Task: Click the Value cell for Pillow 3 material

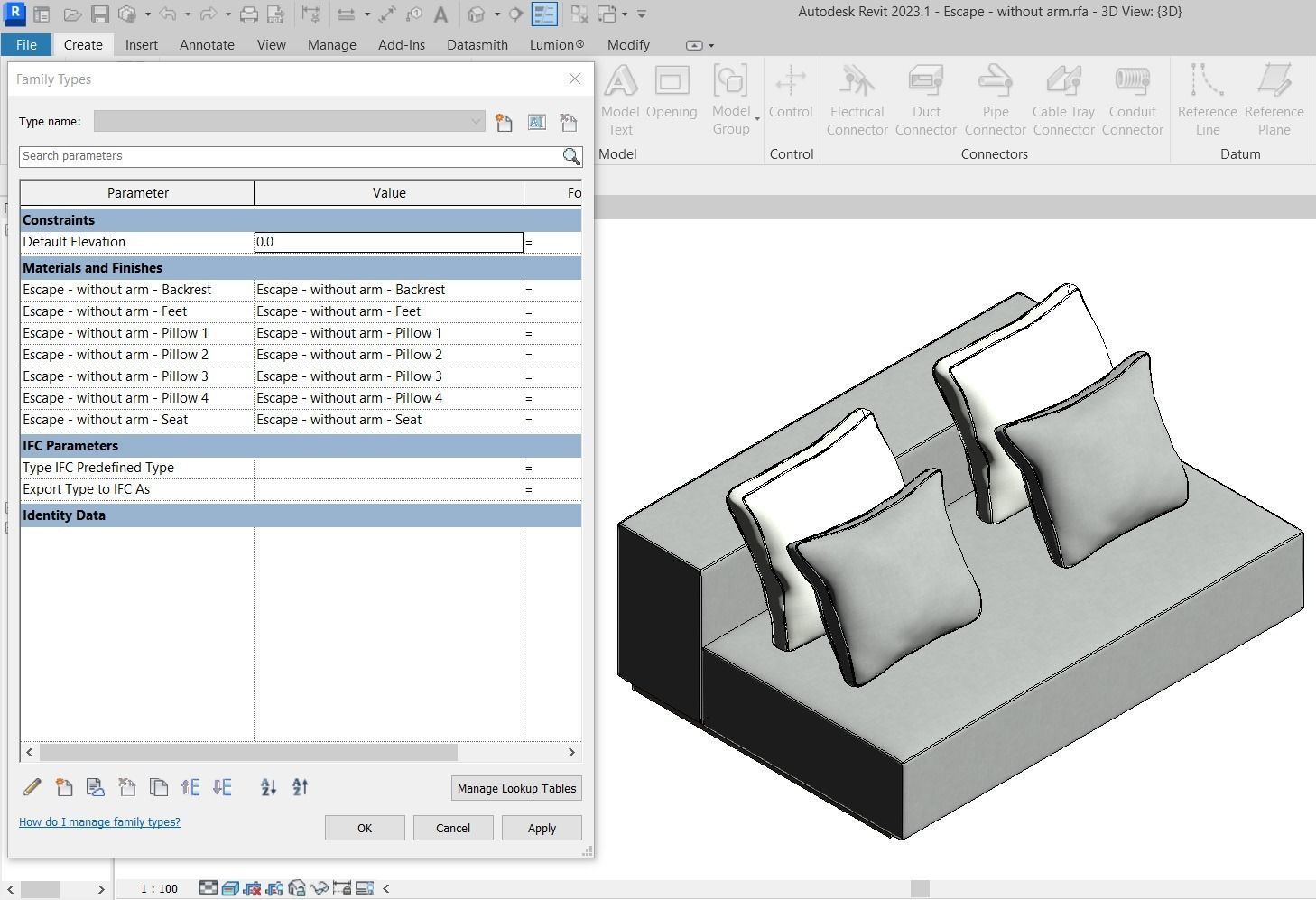Action: click(x=389, y=376)
